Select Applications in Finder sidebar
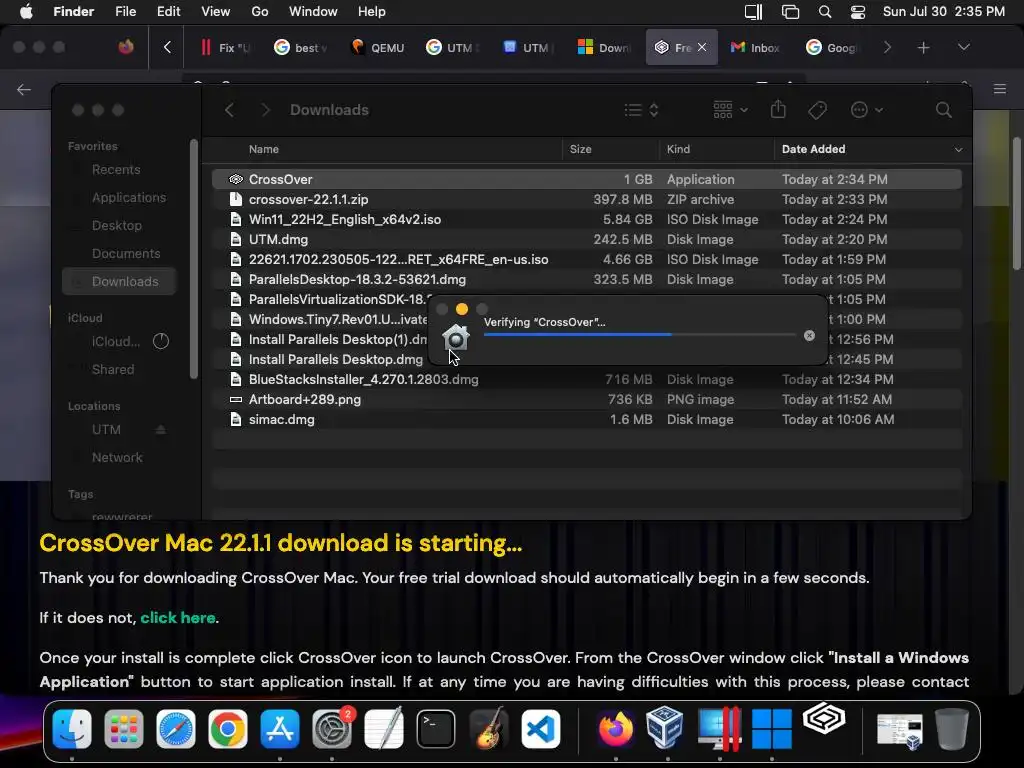 (x=129, y=198)
